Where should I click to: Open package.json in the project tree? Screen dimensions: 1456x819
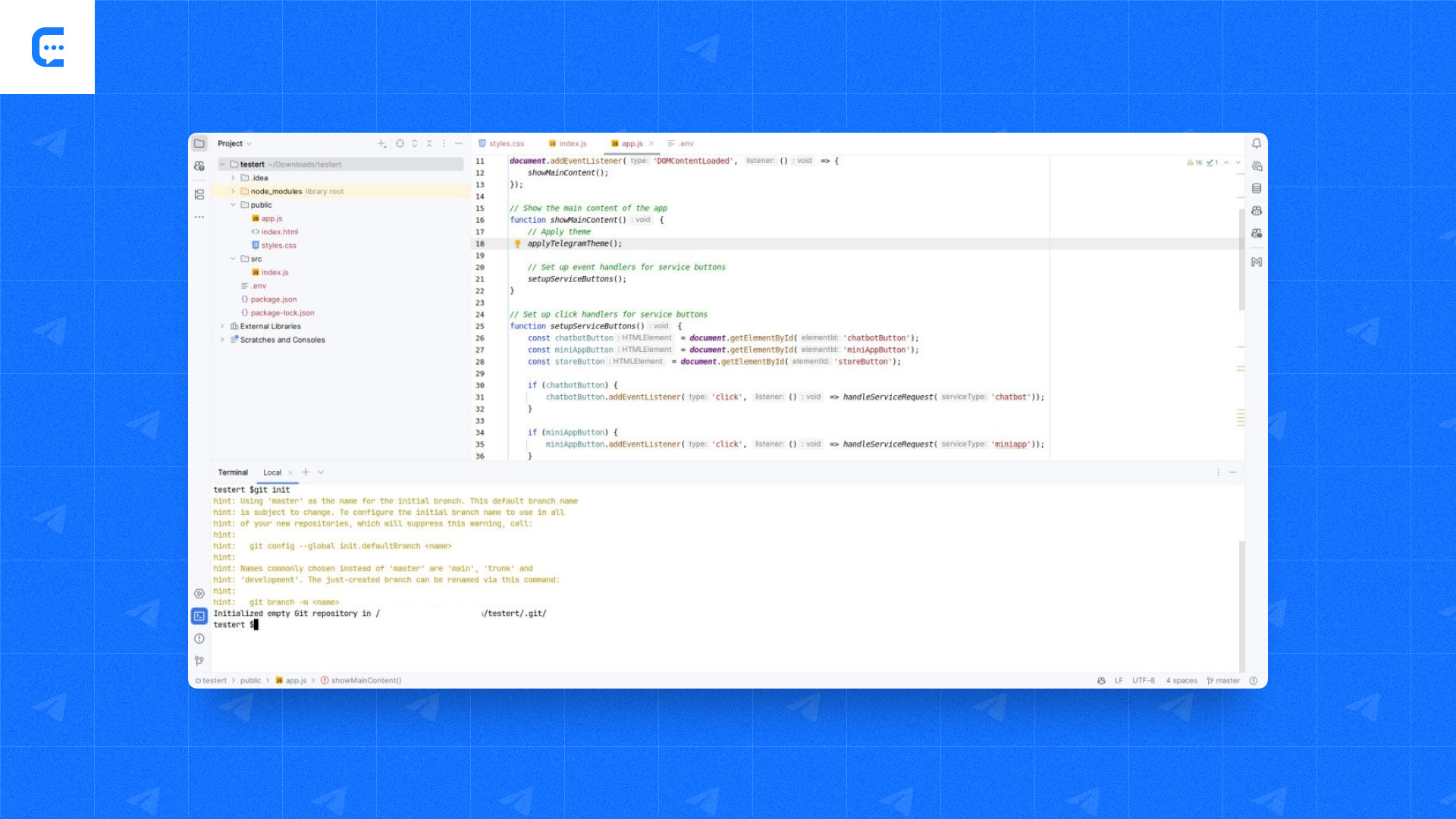tap(273, 300)
